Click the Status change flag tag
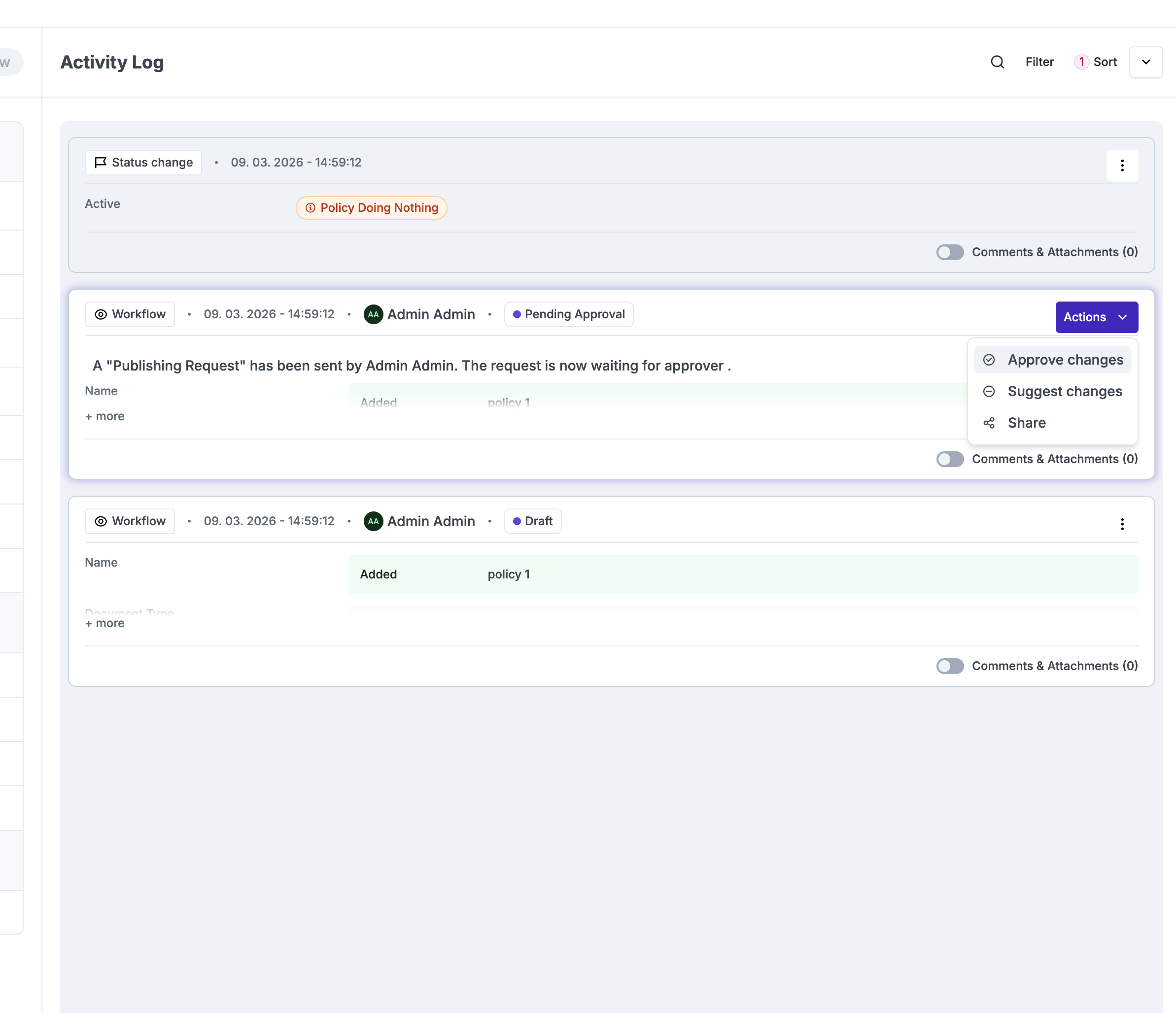Viewport: 1176px width, 1013px height. click(x=143, y=162)
